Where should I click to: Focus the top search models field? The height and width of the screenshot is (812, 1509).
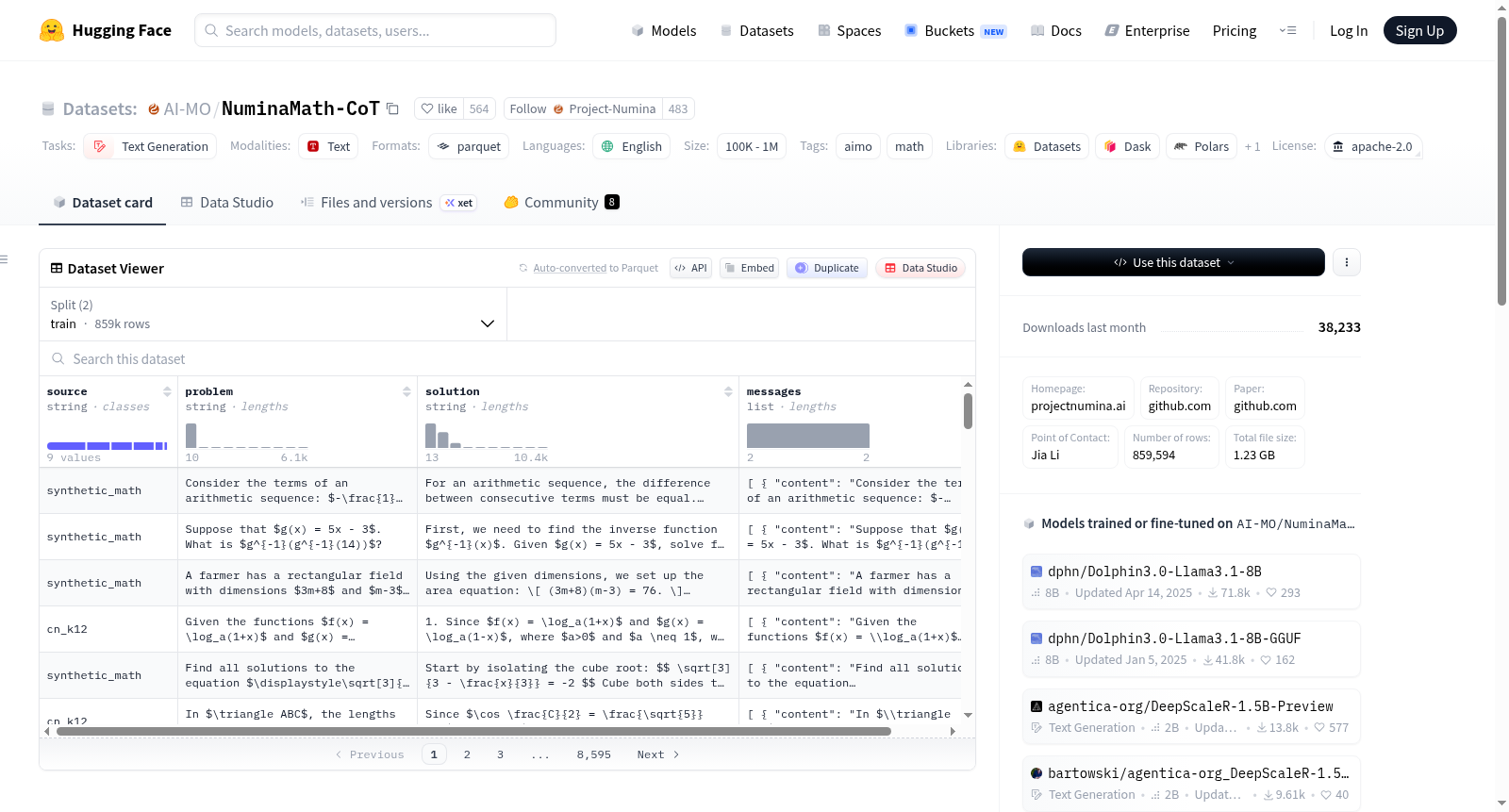point(375,30)
